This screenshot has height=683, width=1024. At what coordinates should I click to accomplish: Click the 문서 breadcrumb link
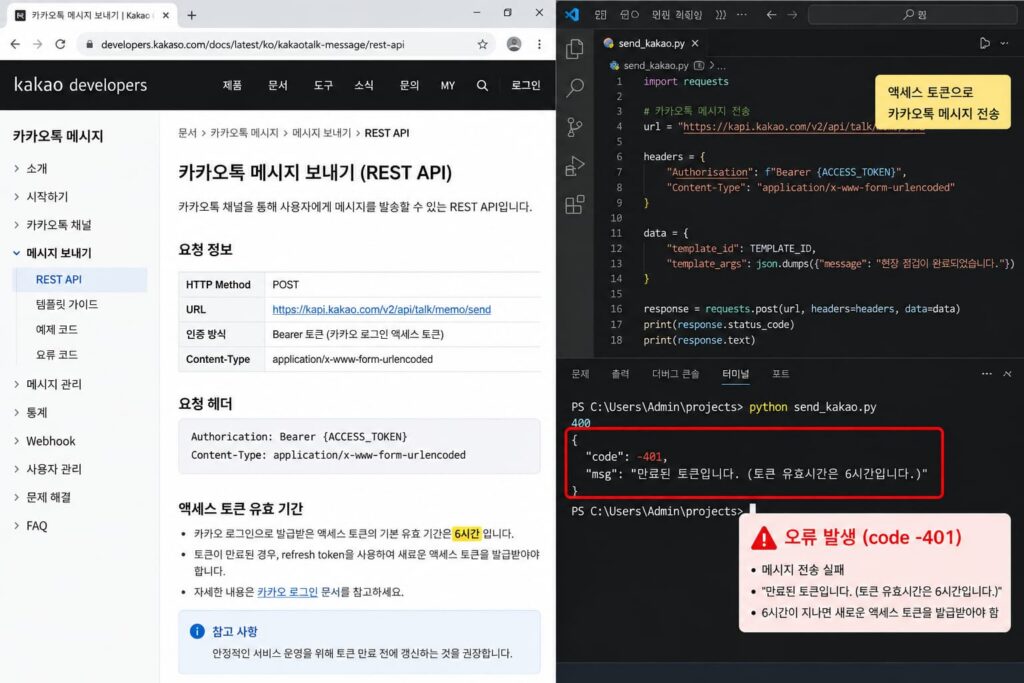187,133
